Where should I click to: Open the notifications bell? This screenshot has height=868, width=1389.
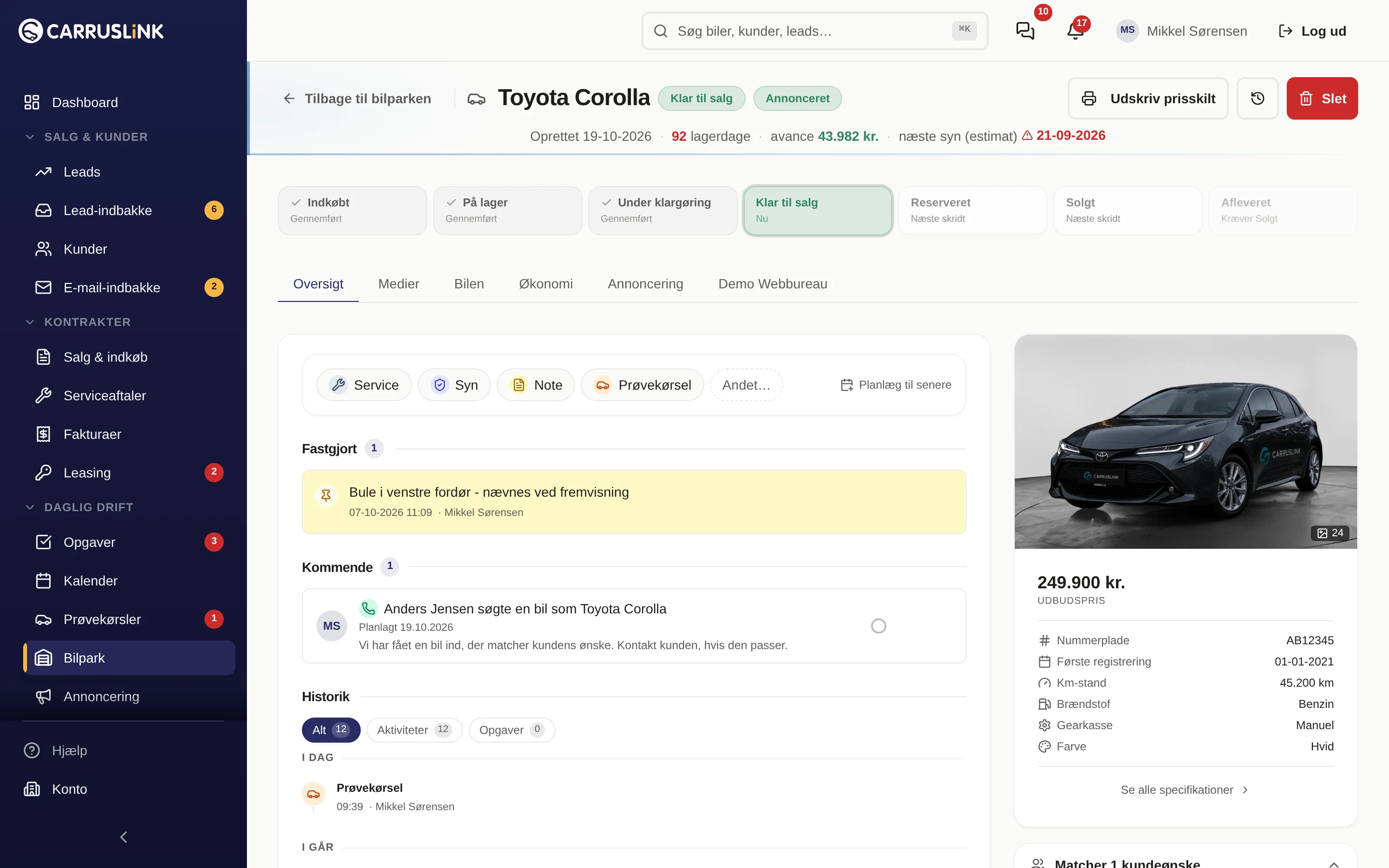(x=1075, y=30)
